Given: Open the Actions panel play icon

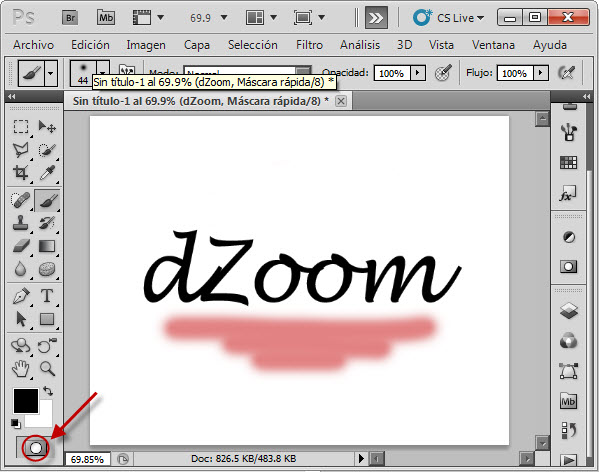Looking at the screenshot, I should coord(568,461).
